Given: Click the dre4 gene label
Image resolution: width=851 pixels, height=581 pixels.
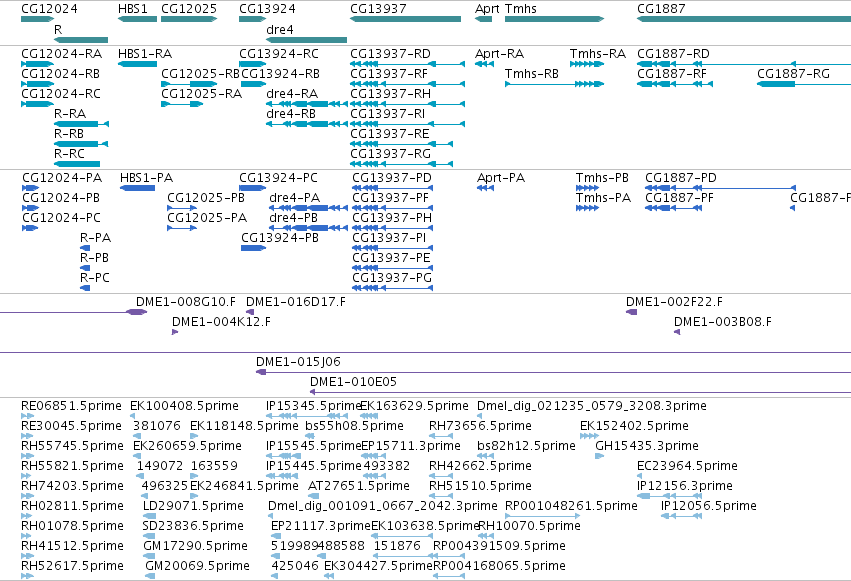Looking at the screenshot, I should pyautogui.click(x=280, y=30).
